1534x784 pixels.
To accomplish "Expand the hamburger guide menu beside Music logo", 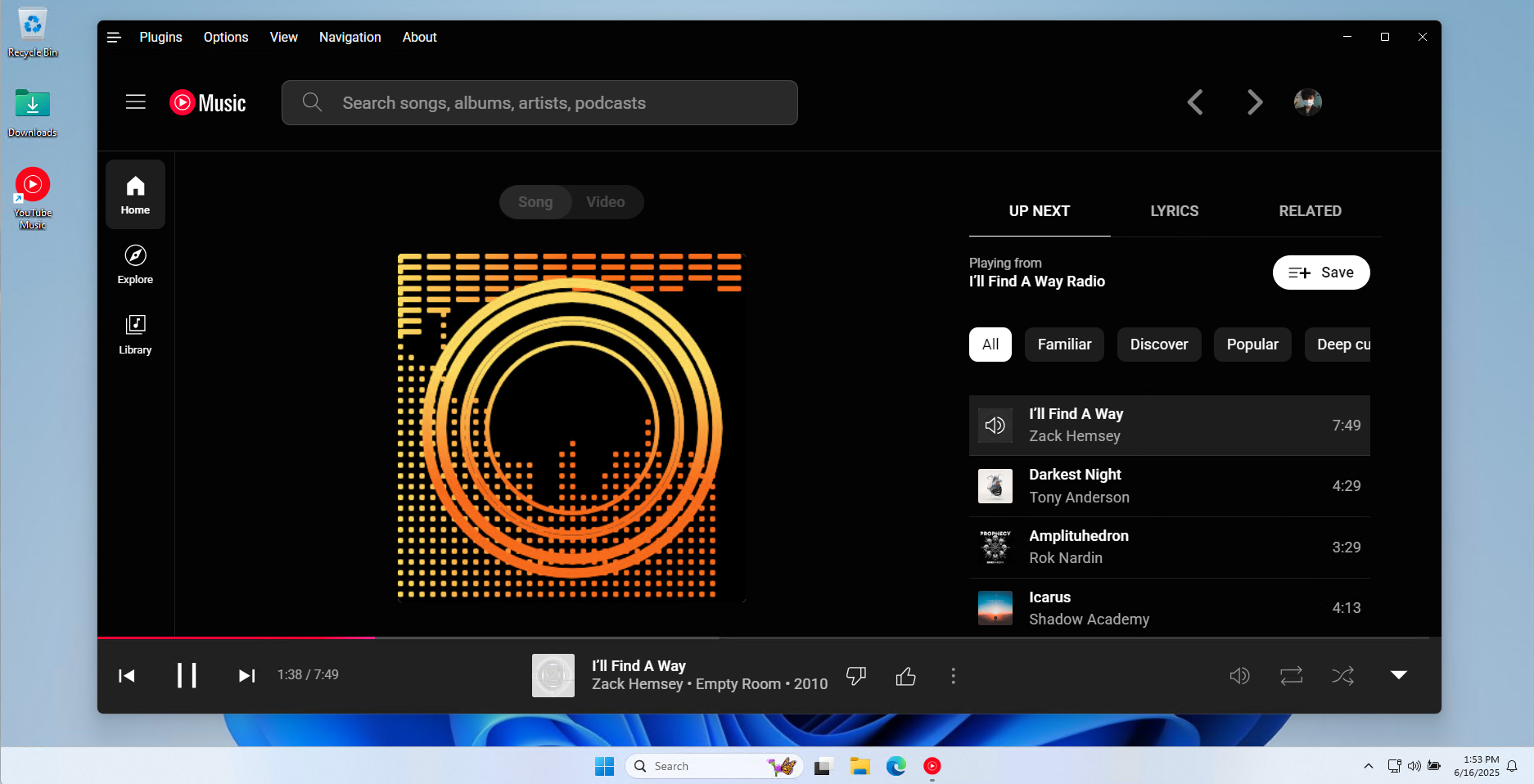I will pyautogui.click(x=136, y=102).
